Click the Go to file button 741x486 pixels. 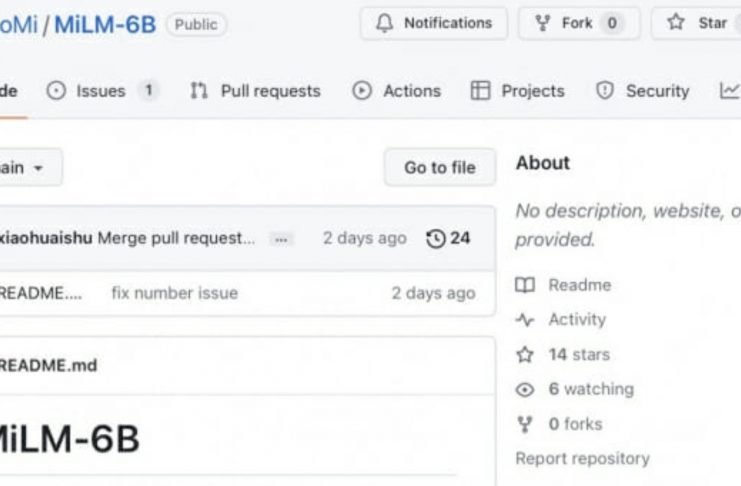pyautogui.click(x=440, y=167)
